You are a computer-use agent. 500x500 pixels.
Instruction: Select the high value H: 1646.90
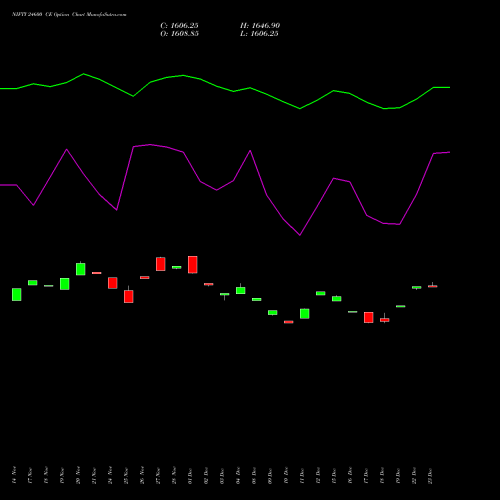260,26
